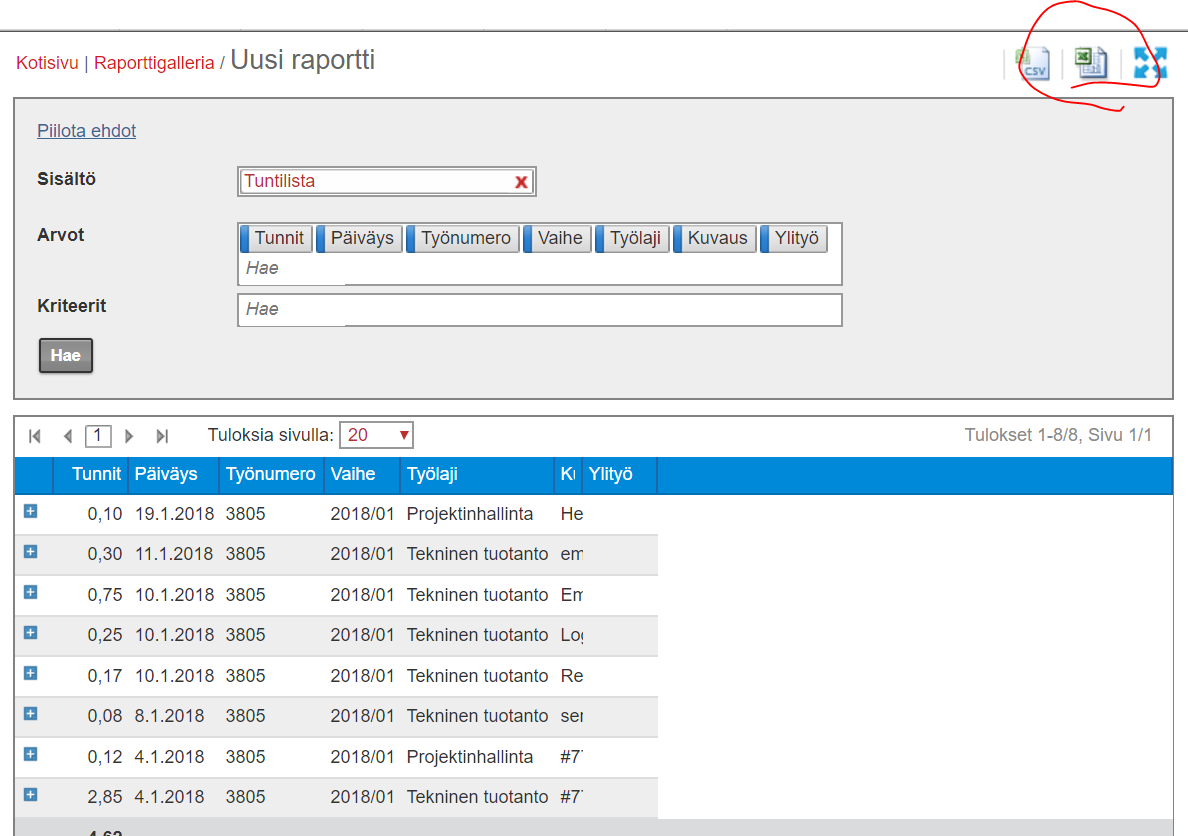
Task: Expand row with 0,12 hours
Action: coord(30,754)
